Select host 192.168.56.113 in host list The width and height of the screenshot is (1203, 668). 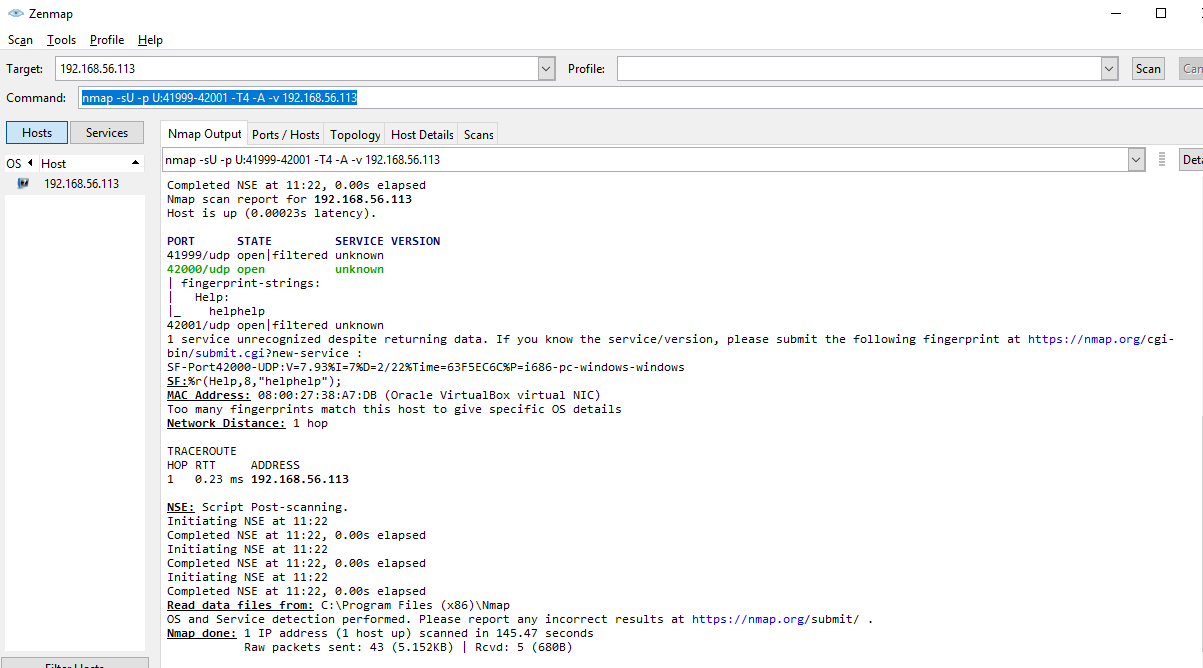[81, 184]
